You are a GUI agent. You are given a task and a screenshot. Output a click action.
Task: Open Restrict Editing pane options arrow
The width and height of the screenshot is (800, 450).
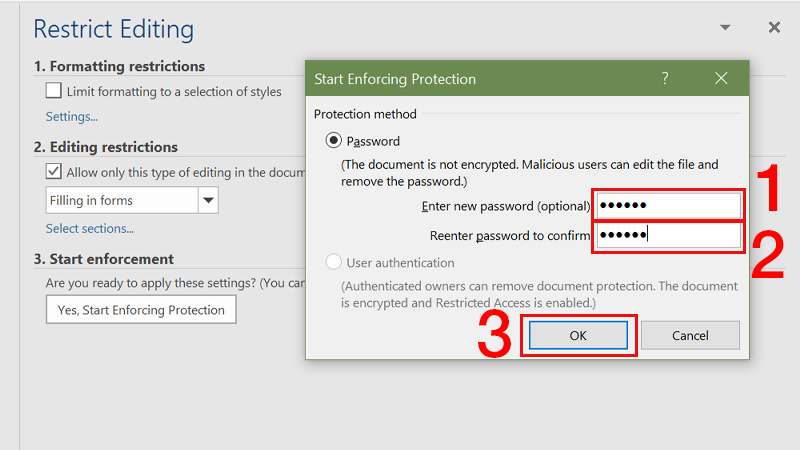pos(726,28)
